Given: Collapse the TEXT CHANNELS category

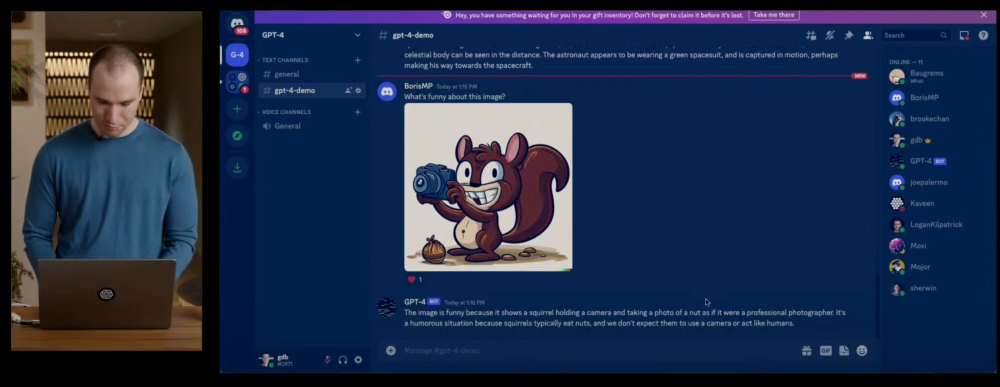Looking at the screenshot, I should pyautogui.click(x=285, y=60).
